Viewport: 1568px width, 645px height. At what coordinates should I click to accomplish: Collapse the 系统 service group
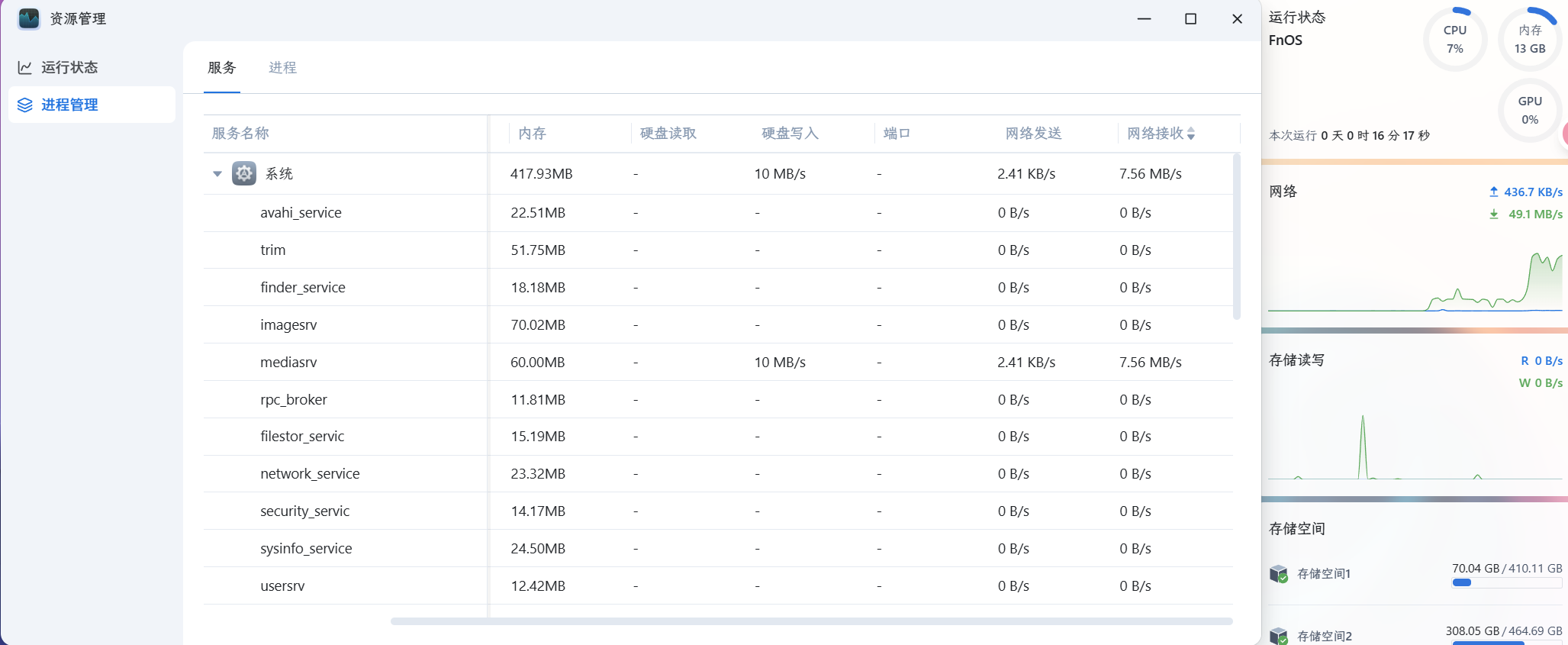click(217, 174)
